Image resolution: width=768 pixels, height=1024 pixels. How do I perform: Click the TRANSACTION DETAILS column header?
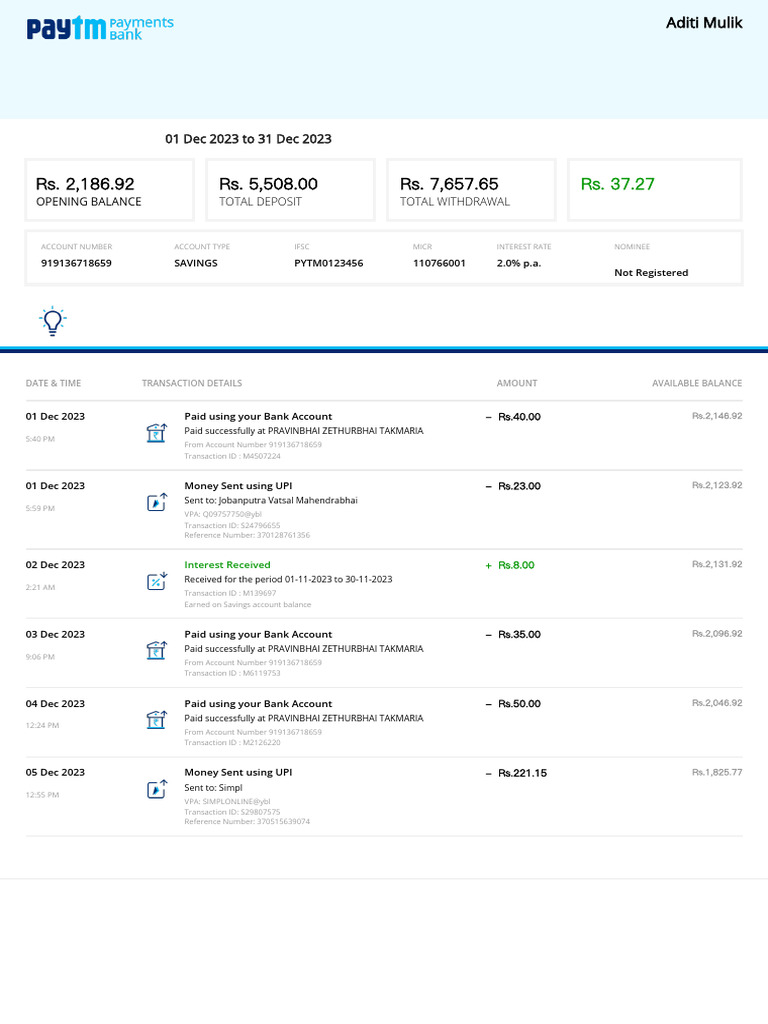click(x=192, y=383)
